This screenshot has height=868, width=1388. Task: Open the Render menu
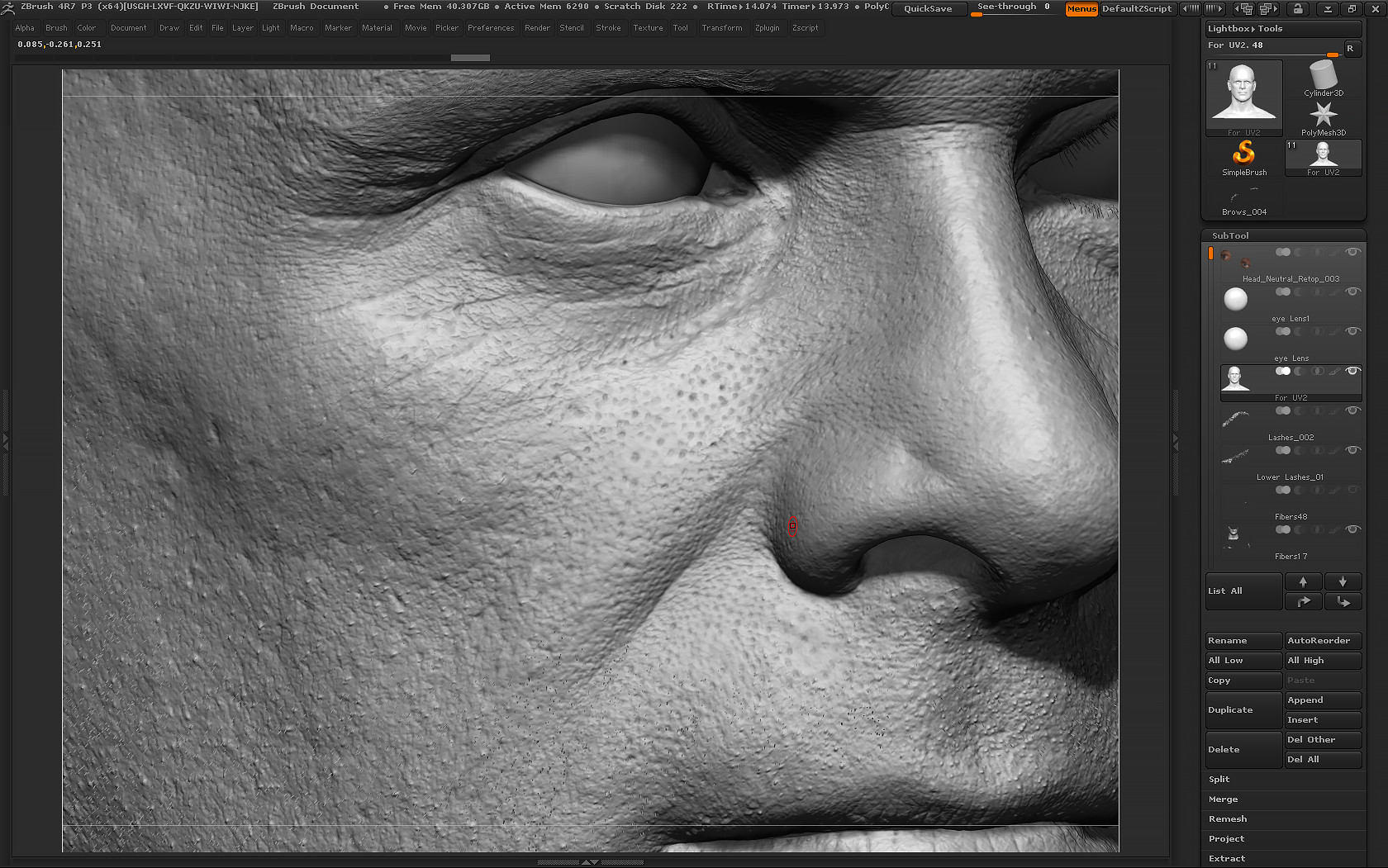[537, 27]
